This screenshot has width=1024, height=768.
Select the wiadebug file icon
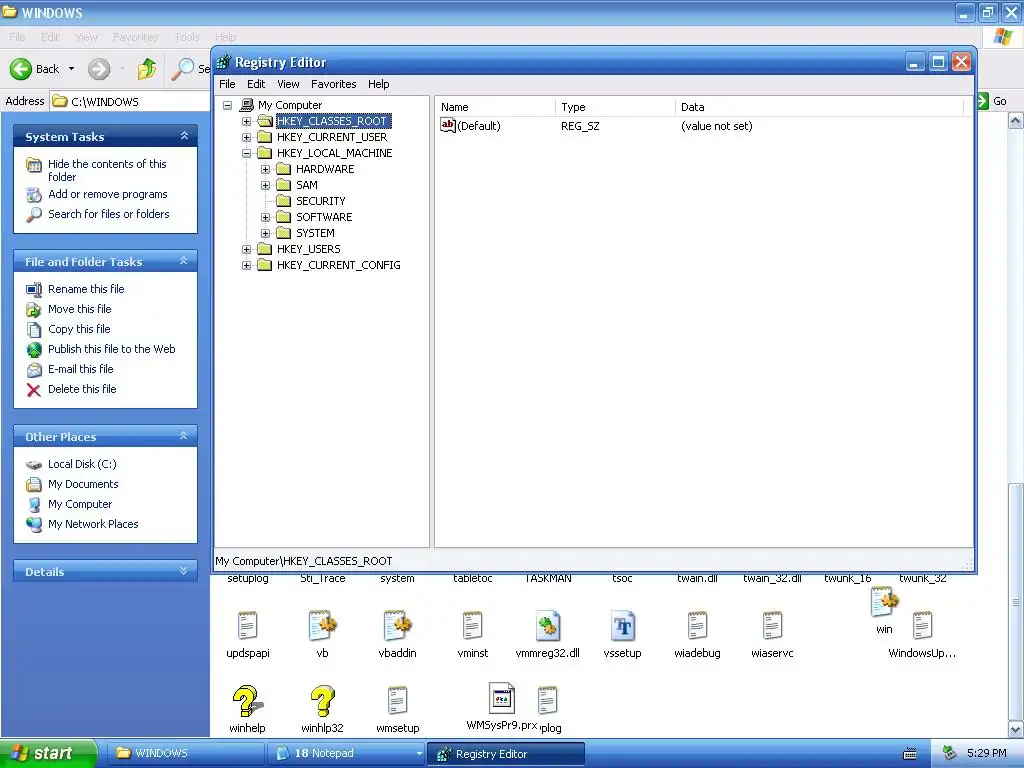click(697, 626)
